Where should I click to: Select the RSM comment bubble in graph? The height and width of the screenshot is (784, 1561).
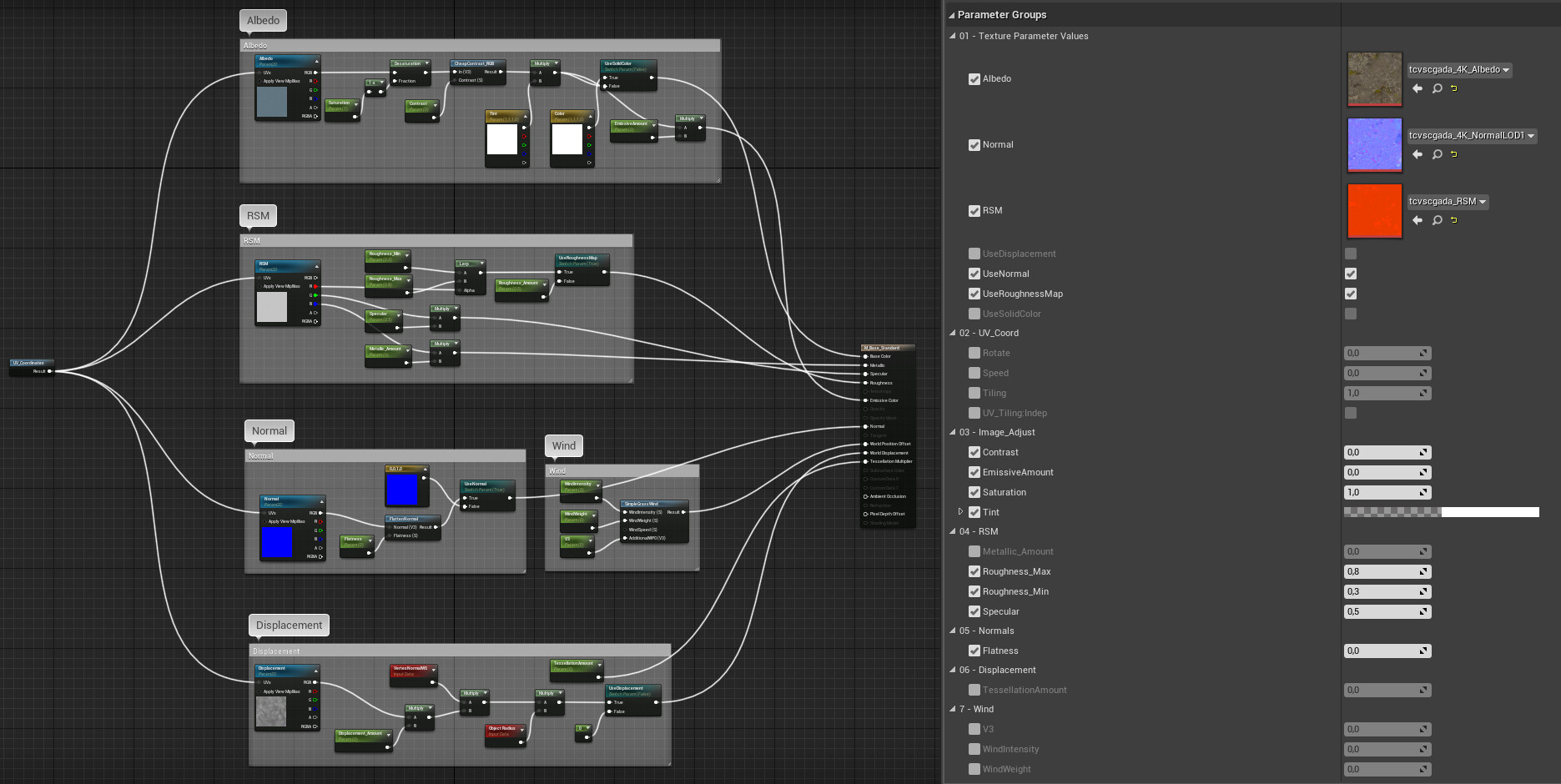pos(258,216)
